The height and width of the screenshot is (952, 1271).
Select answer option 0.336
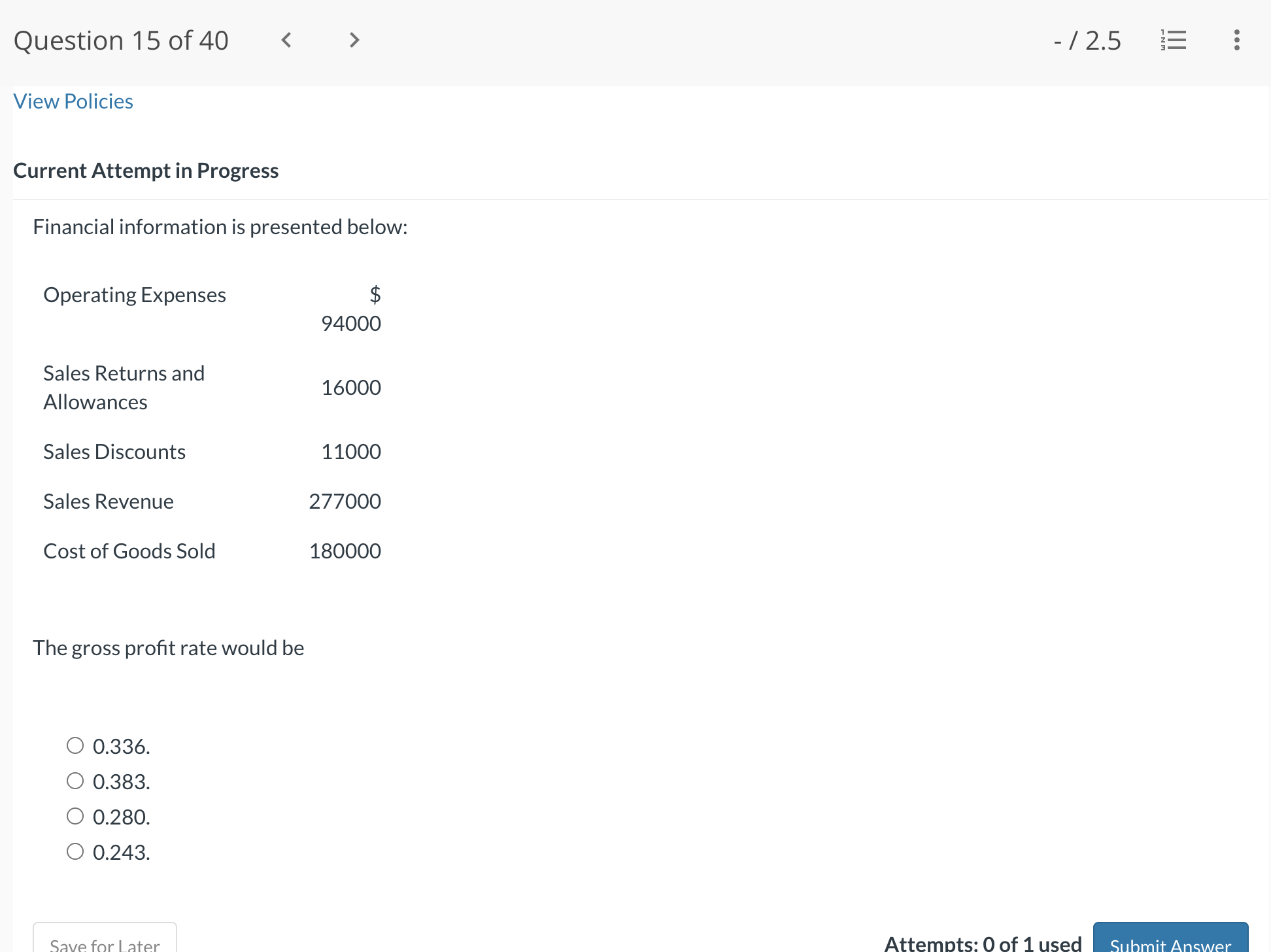click(x=75, y=745)
